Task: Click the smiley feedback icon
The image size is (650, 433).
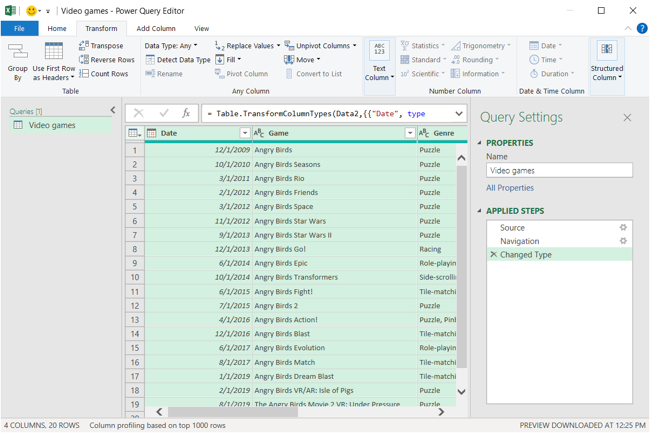Action: [32, 11]
